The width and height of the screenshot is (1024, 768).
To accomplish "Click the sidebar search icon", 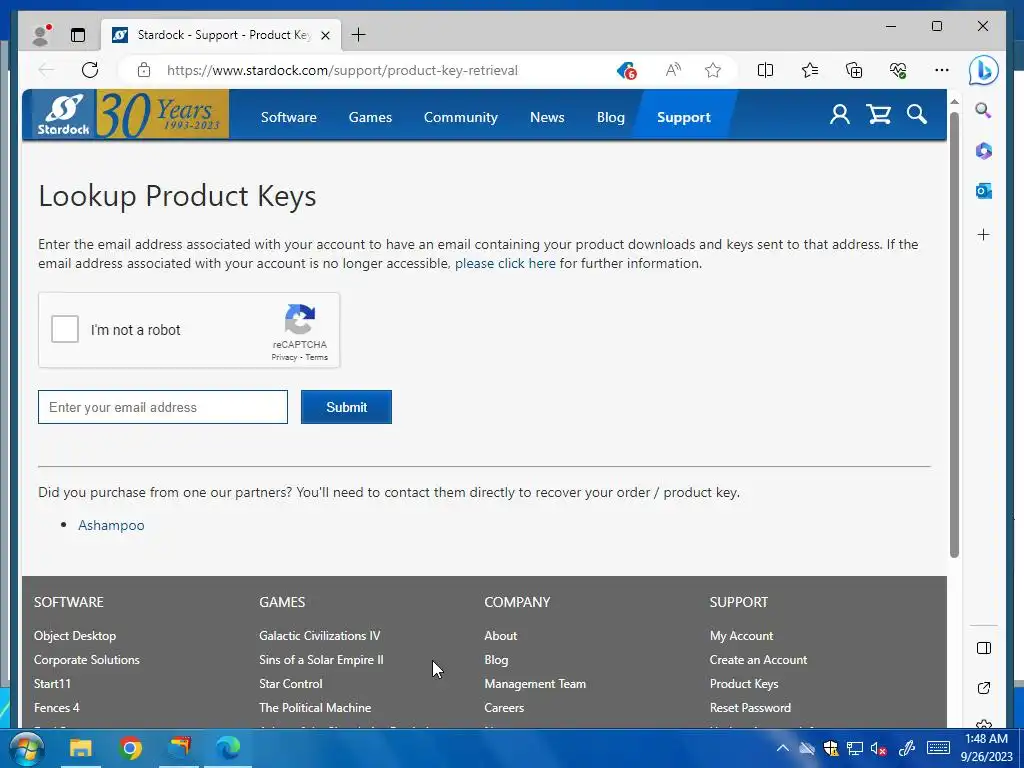I will 984,110.
